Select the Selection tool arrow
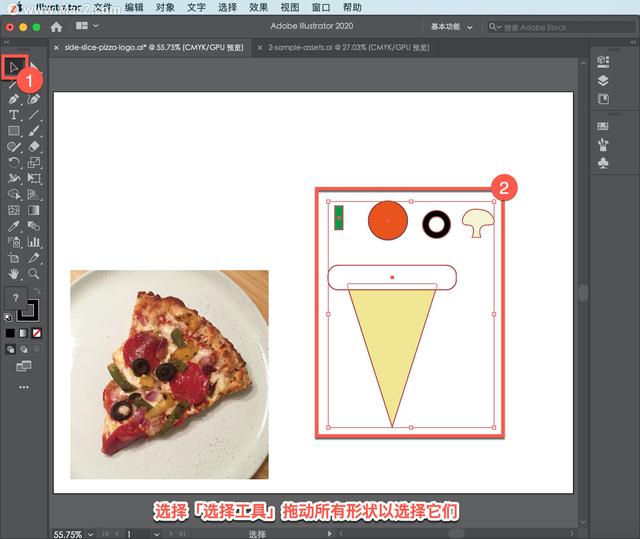The height and width of the screenshot is (539, 640). 13,67
